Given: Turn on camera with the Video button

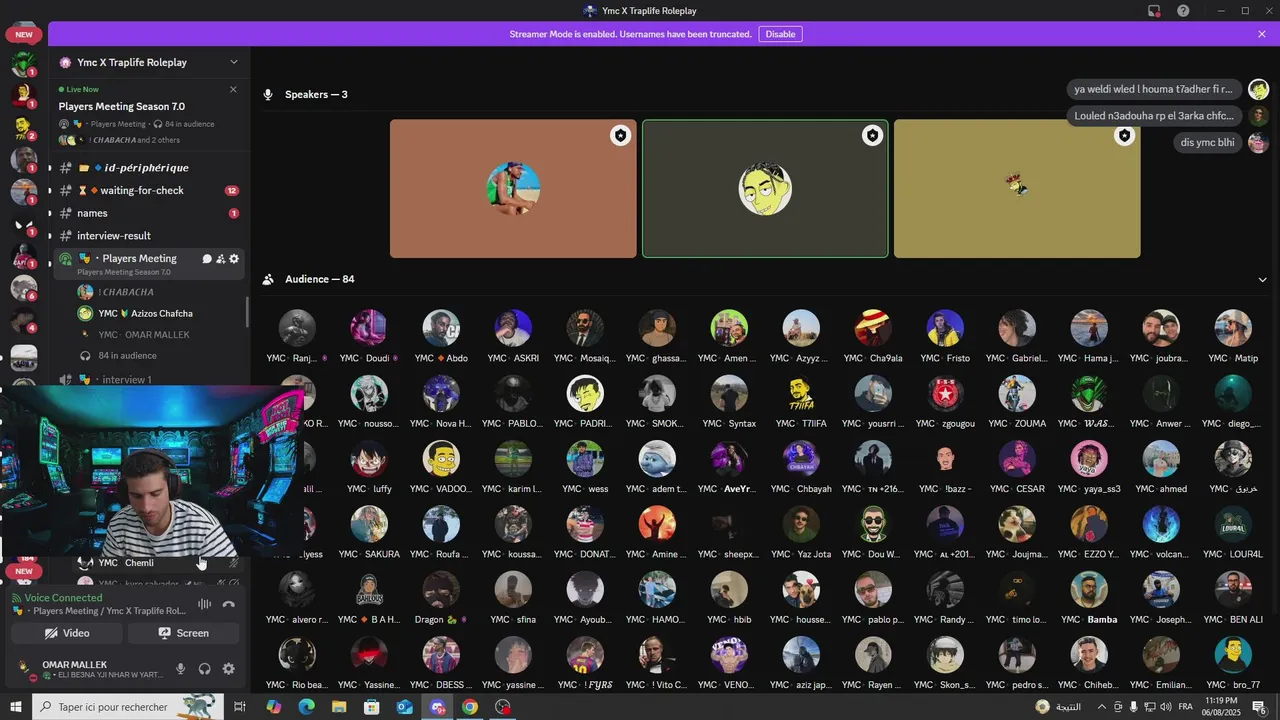Looking at the screenshot, I should click(67, 633).
